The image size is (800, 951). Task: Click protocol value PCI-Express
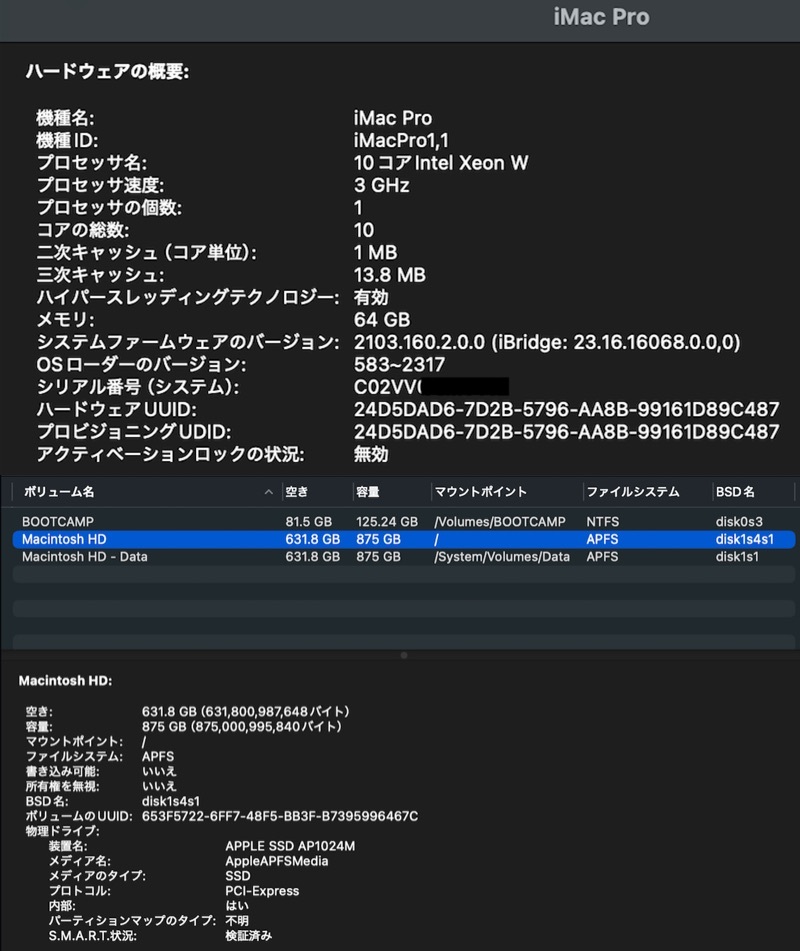point(262,891)
